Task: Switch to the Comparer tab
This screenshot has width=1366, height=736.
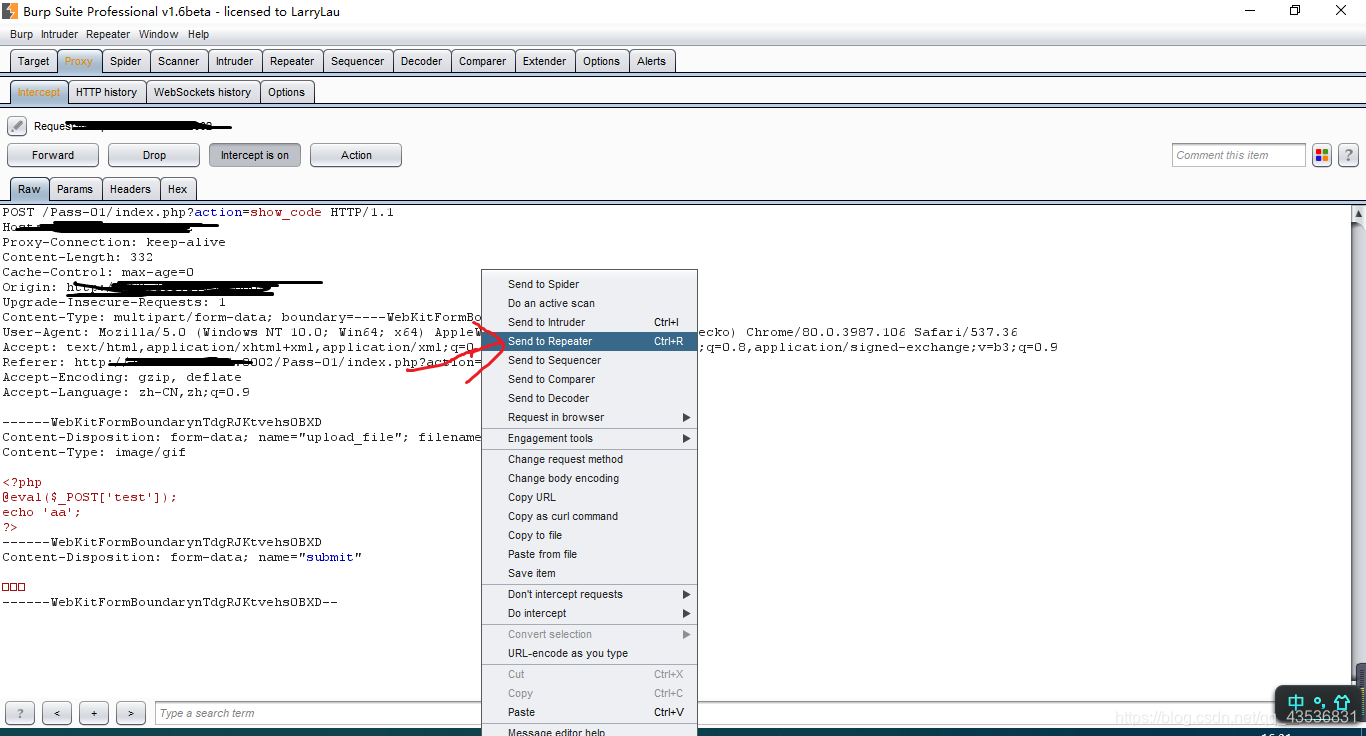Action: point(483,61)
